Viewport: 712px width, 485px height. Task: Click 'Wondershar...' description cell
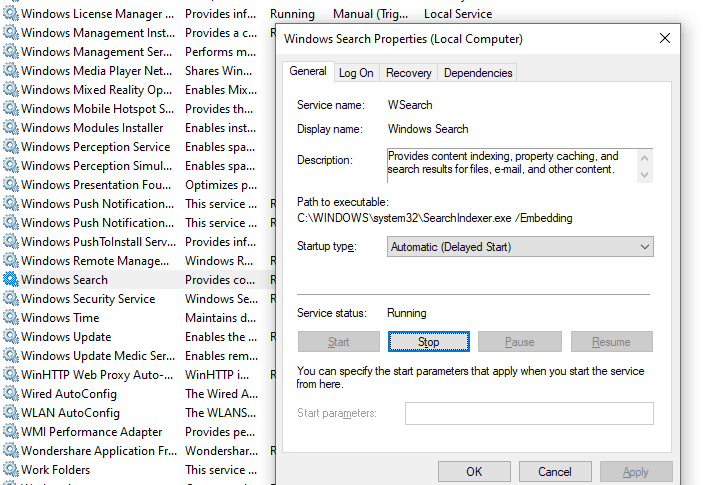221,451
